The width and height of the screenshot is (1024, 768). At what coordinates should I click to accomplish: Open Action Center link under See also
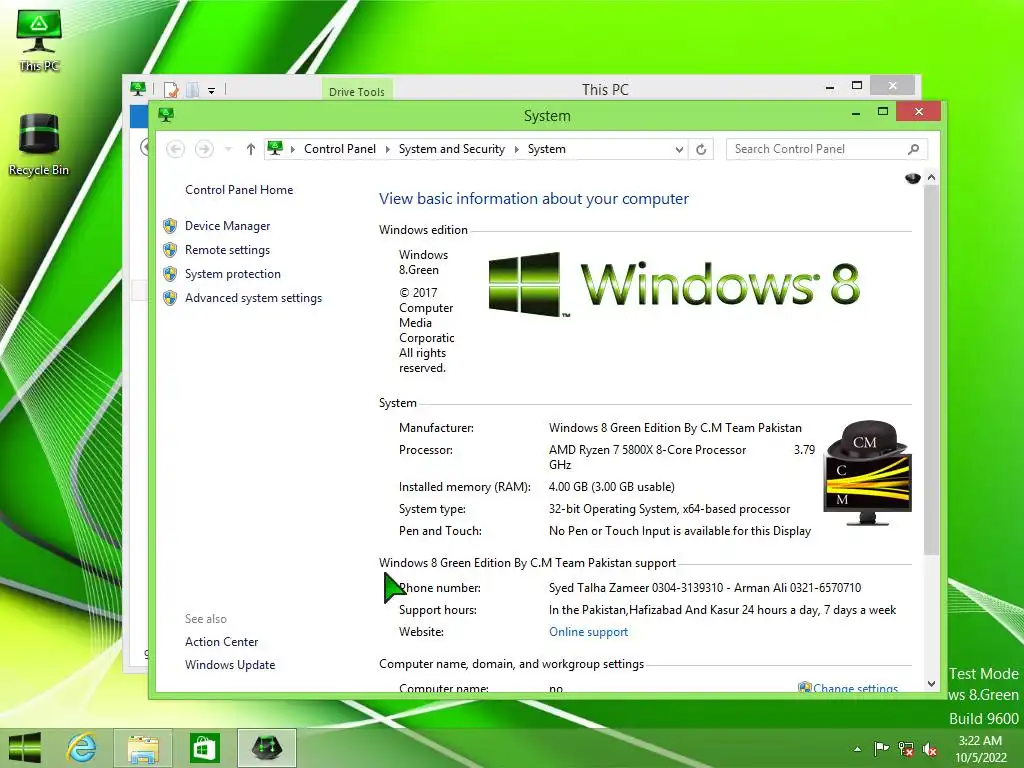[x=221, y=642]
